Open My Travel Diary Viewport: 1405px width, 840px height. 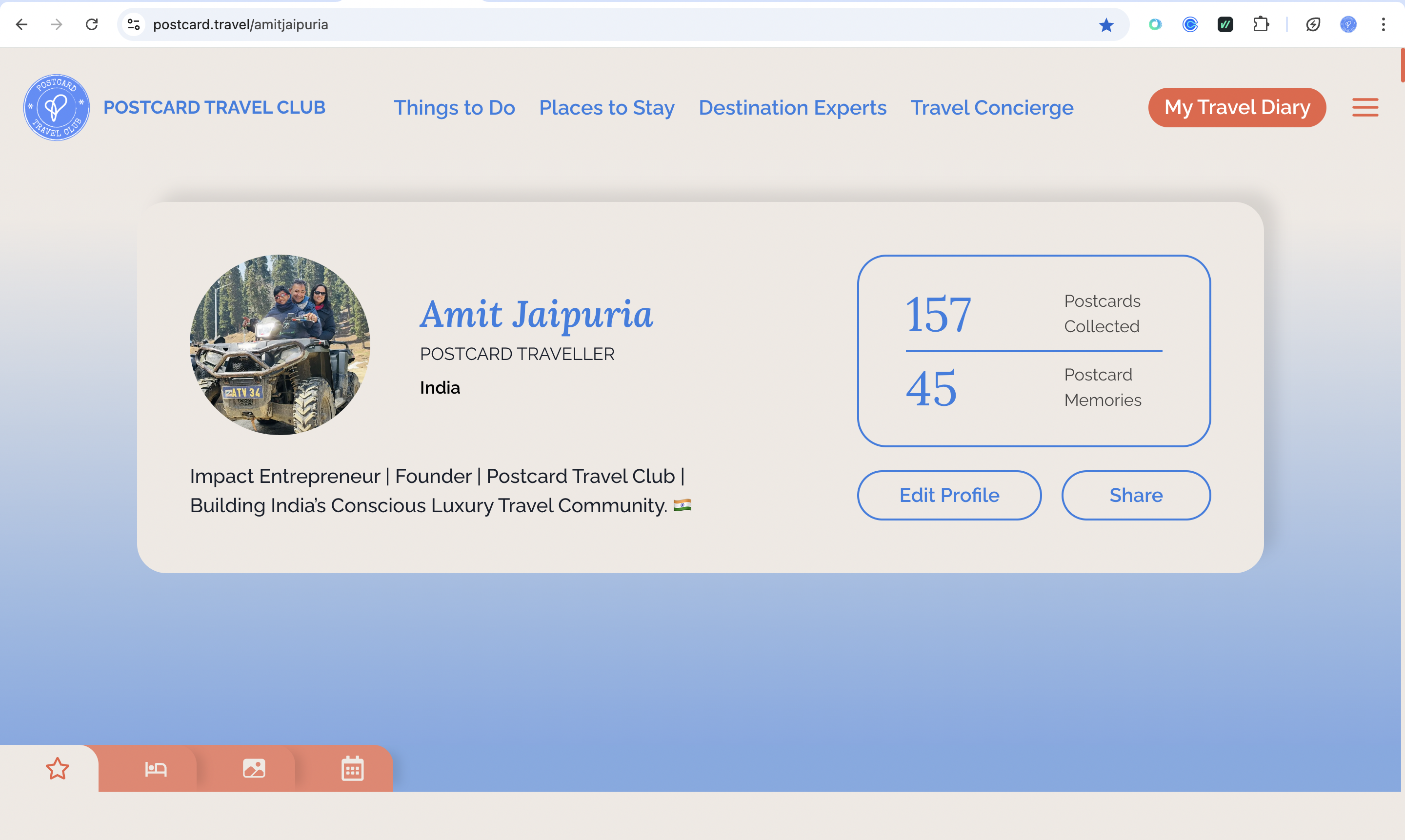[x=1237, y=107]
